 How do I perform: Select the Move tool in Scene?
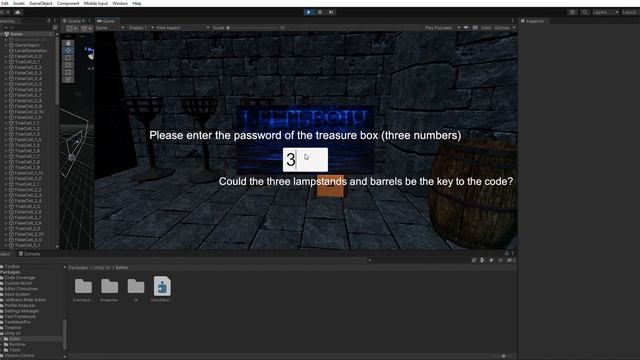point(68,50)
